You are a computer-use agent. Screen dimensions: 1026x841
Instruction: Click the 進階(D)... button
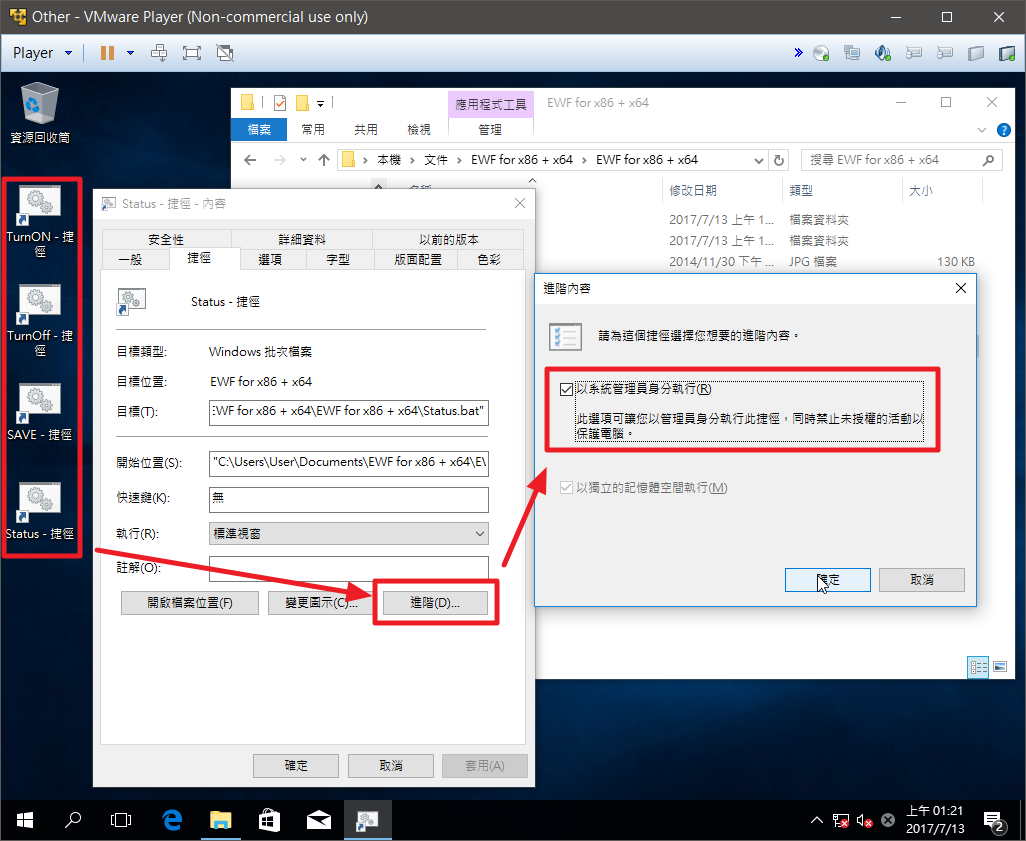click(435, 603)
